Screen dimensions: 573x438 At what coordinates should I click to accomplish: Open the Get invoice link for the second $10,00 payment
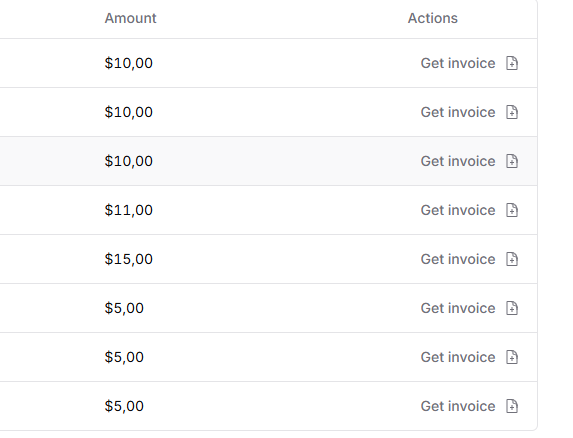click(458, 112)
